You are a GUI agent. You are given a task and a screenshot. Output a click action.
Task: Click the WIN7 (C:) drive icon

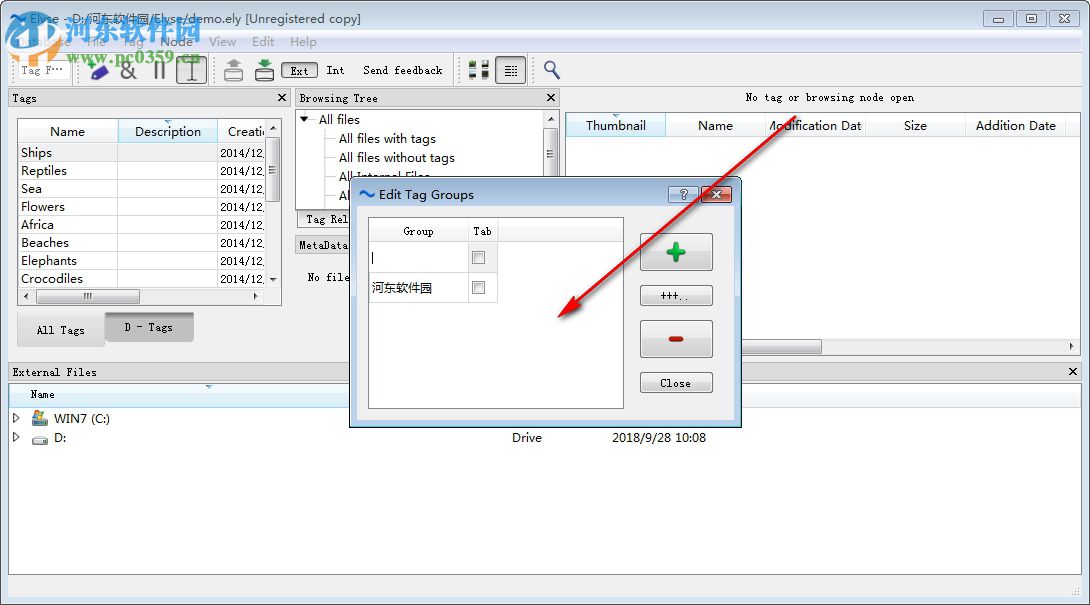click(40, 418)
